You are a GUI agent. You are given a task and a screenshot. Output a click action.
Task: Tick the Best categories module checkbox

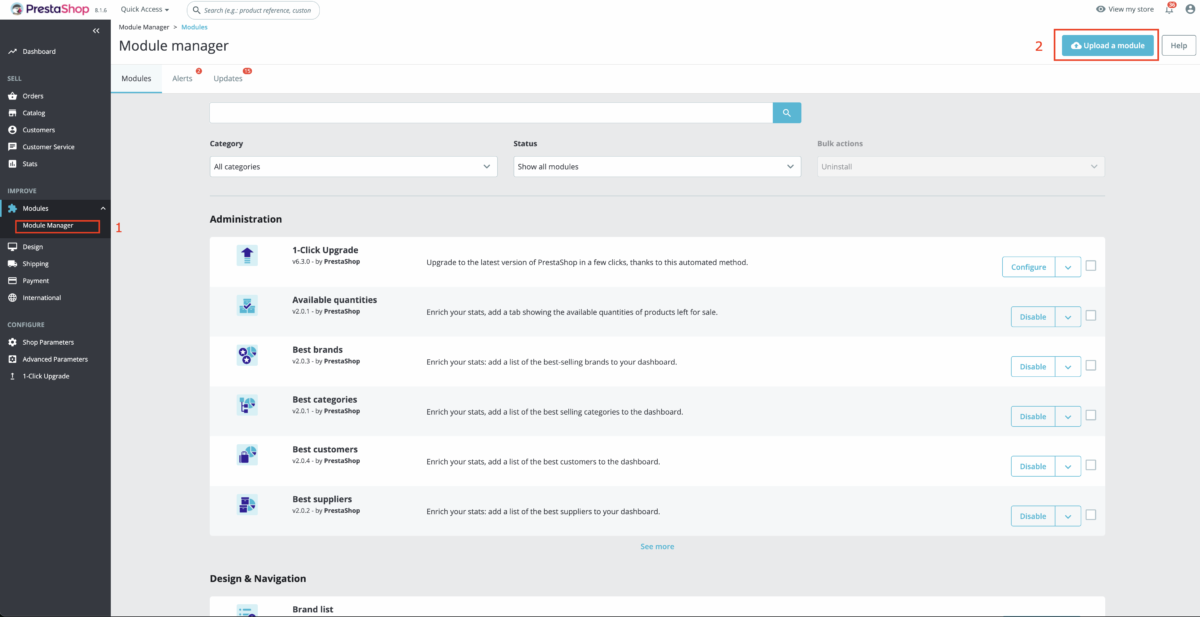click(1091, 415)
